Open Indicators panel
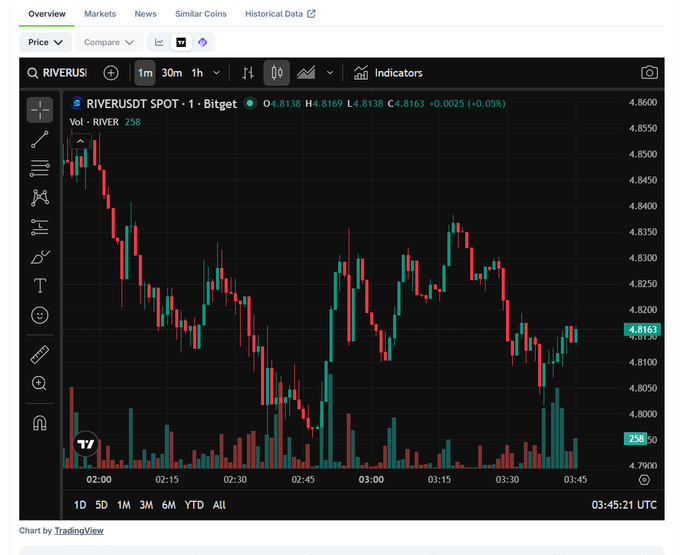The height and width of the screenshot is (555, 680). click(388, 73)
